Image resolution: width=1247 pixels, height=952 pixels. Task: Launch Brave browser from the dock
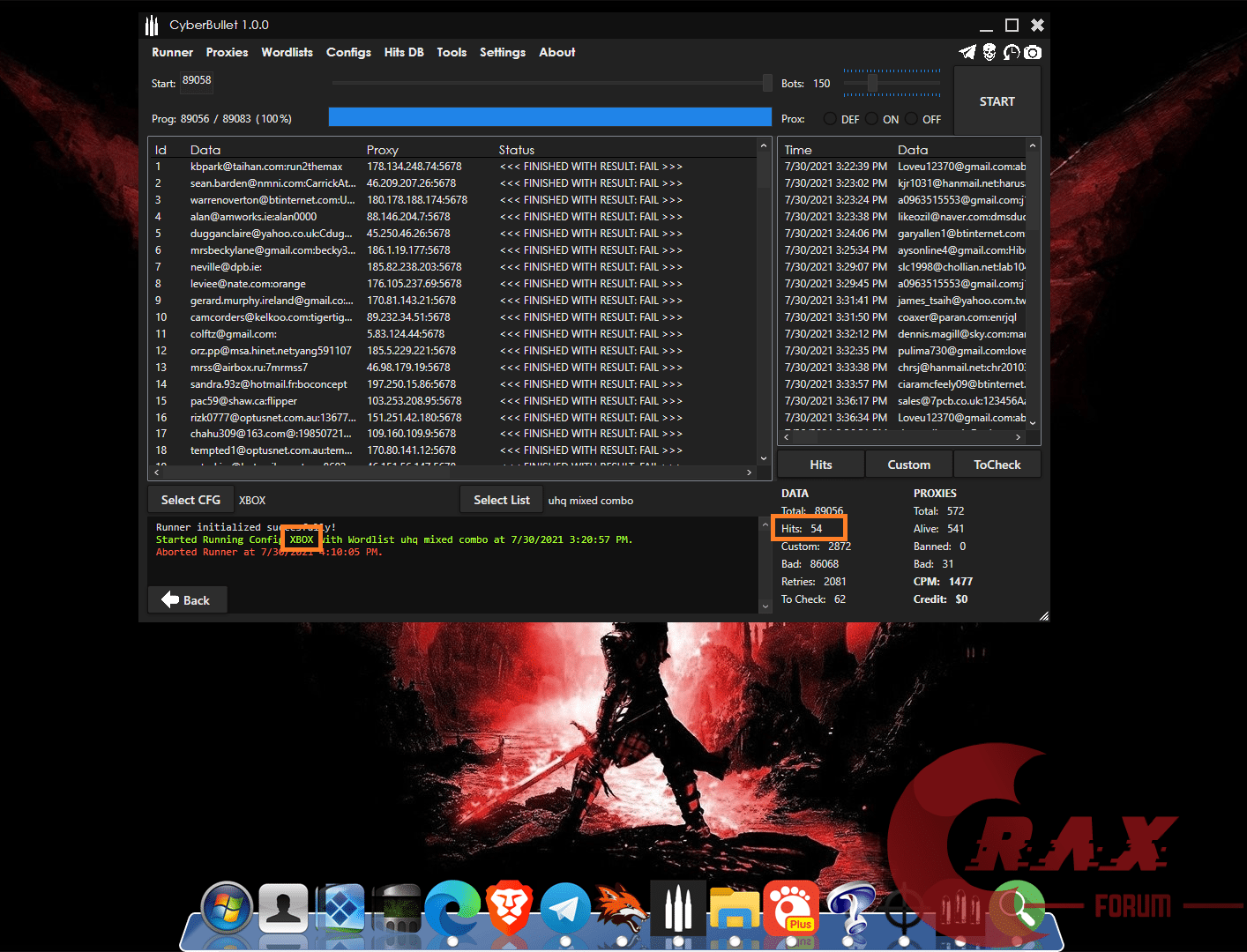click(509, 908)
